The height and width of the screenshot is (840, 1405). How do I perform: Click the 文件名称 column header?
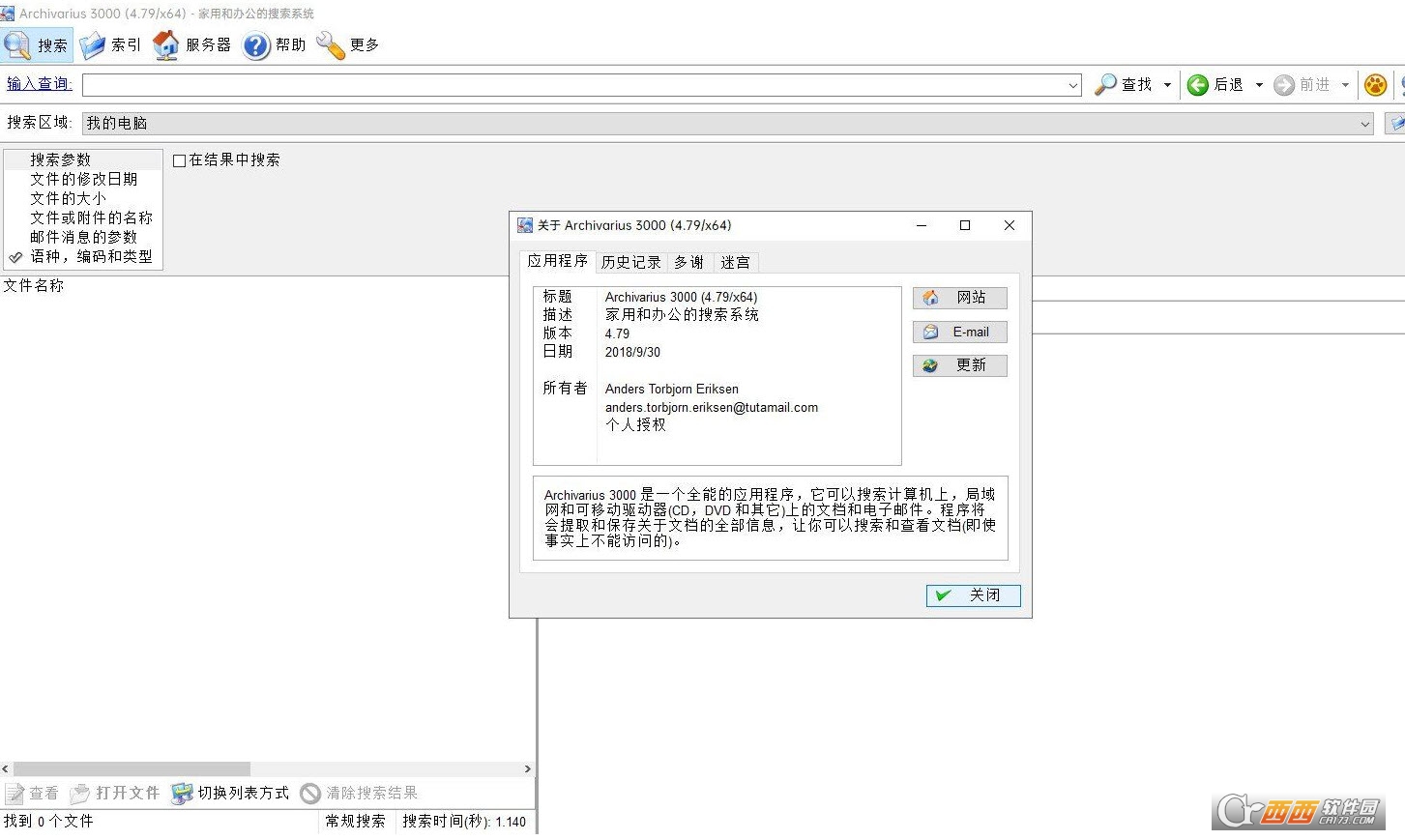[x=34, y=285]
